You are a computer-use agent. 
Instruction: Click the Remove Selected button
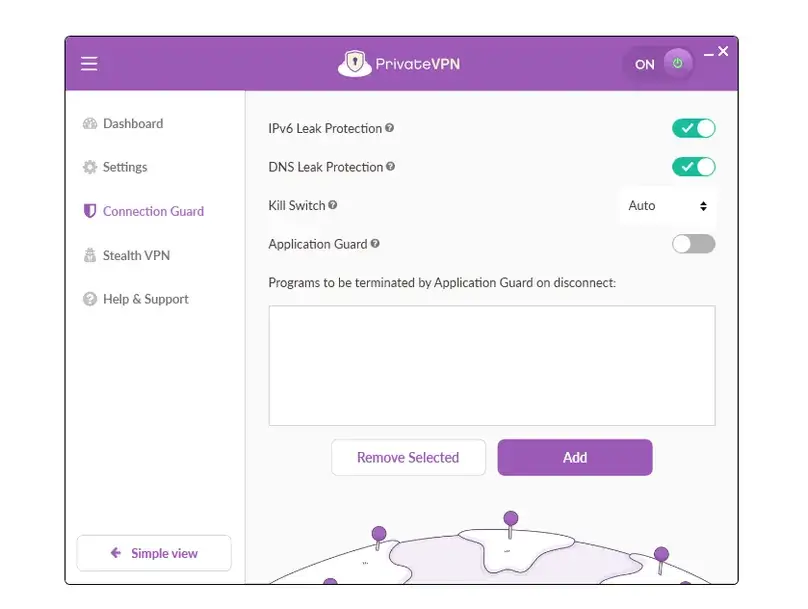click(408, 458)
